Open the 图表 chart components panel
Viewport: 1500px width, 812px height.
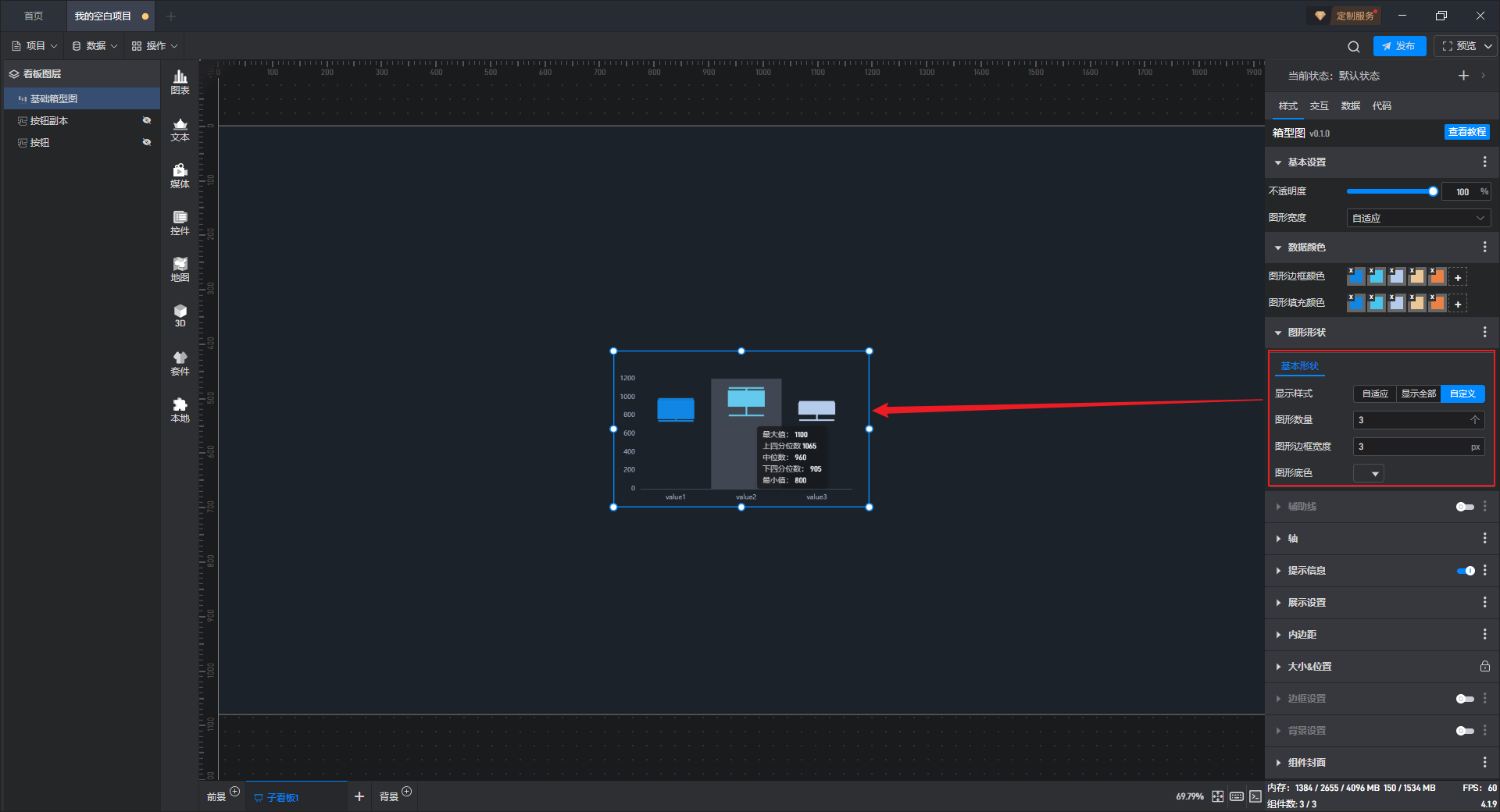[x=180, y=82]
